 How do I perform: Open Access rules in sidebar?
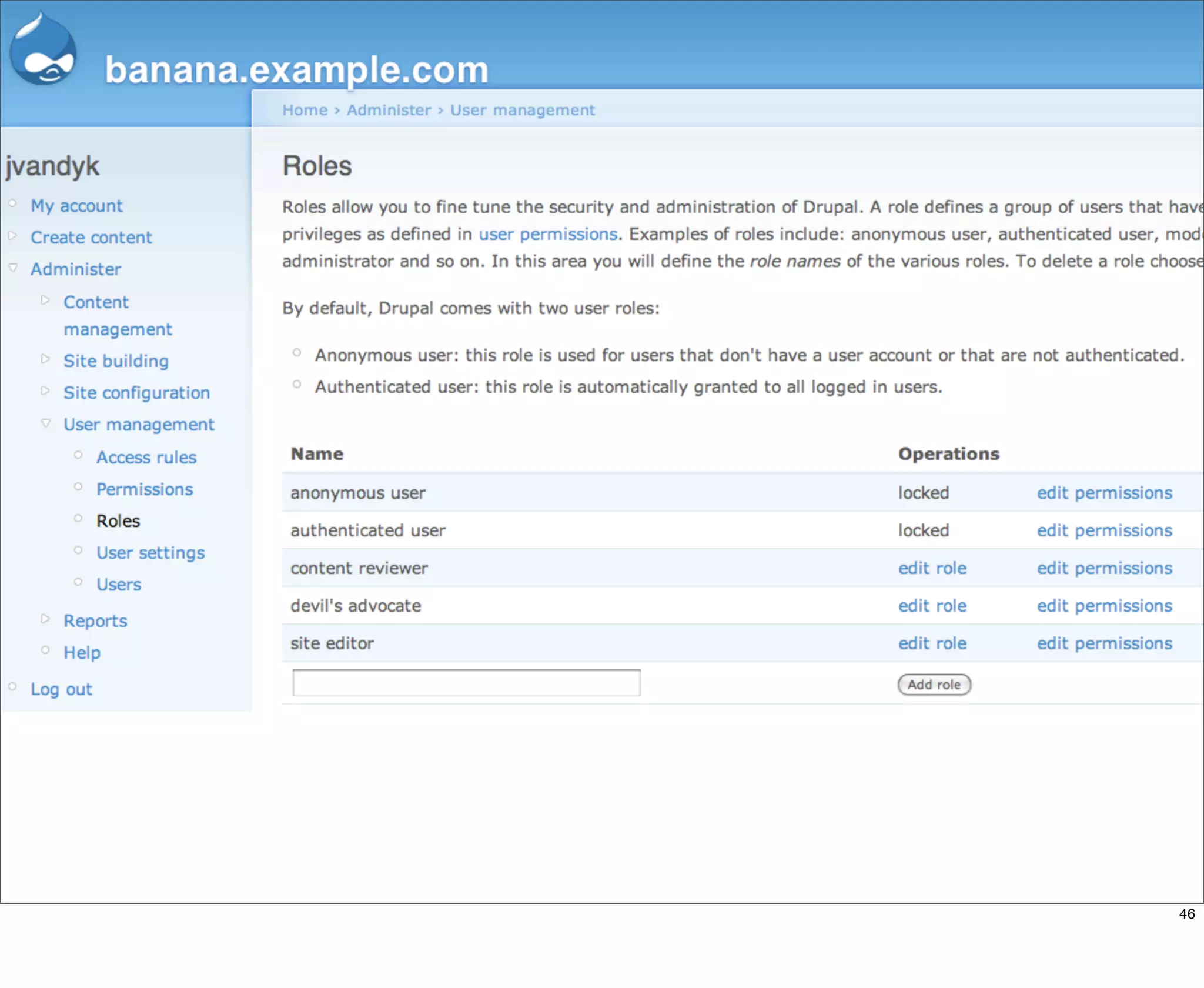pyautogui.click(x=146, y=458)
